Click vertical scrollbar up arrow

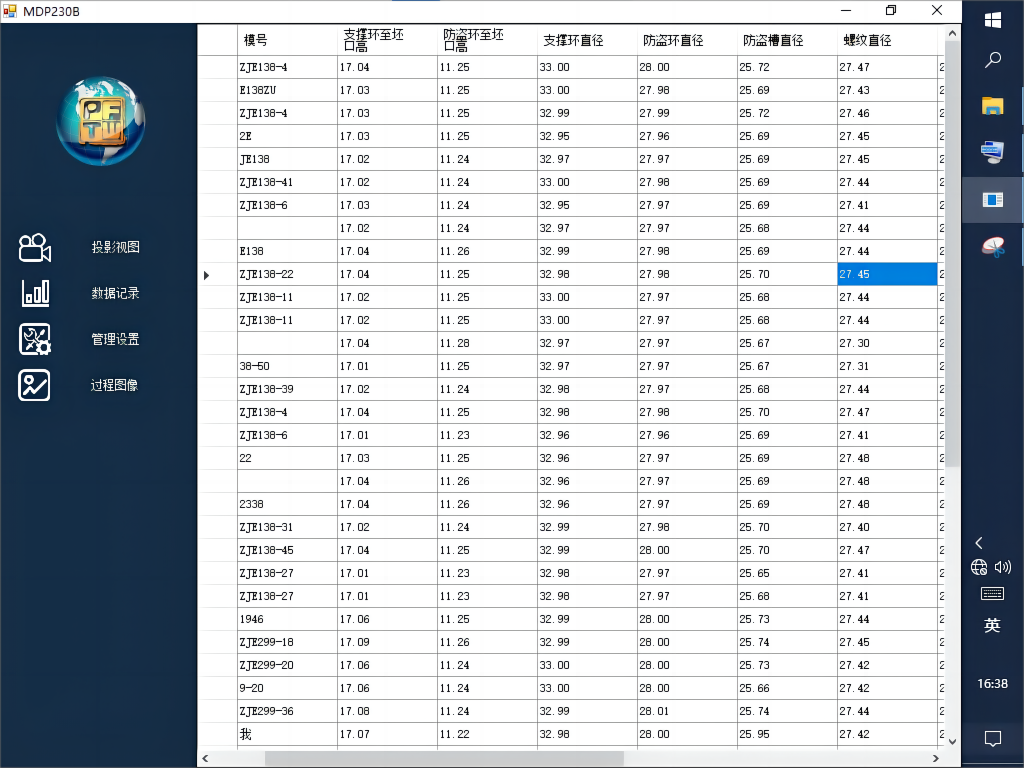tap(952, 33)
